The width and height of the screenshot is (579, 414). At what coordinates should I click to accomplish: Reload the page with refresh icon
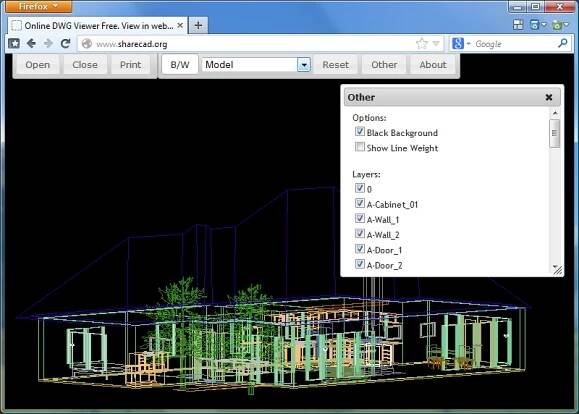(x=66, y=44)
